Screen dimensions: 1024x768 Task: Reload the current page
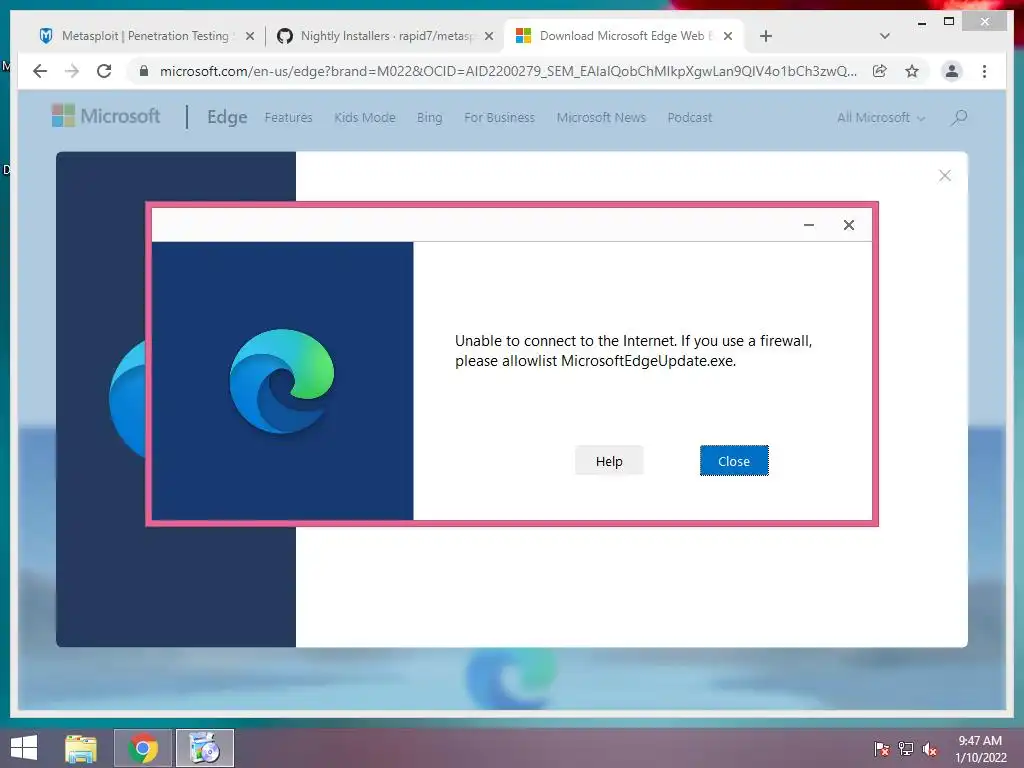[104, 71]
